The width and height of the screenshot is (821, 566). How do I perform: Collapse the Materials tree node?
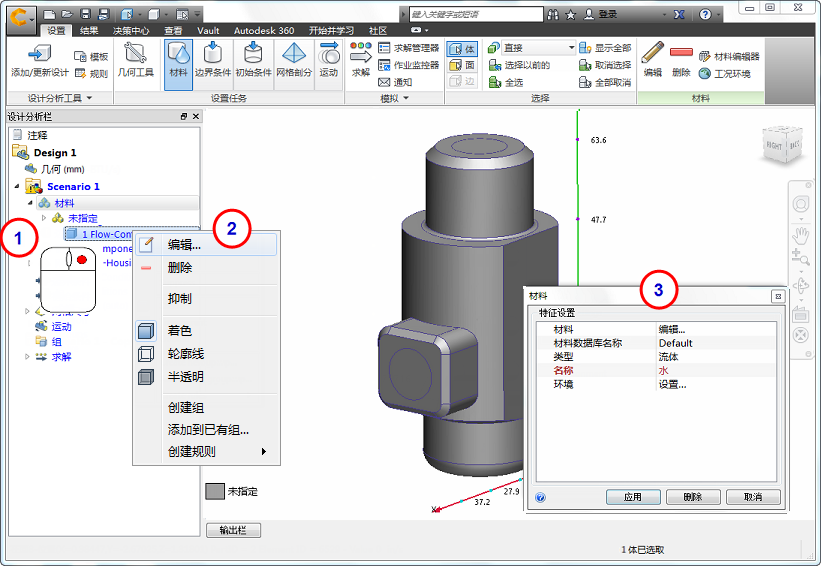point(30,203)
